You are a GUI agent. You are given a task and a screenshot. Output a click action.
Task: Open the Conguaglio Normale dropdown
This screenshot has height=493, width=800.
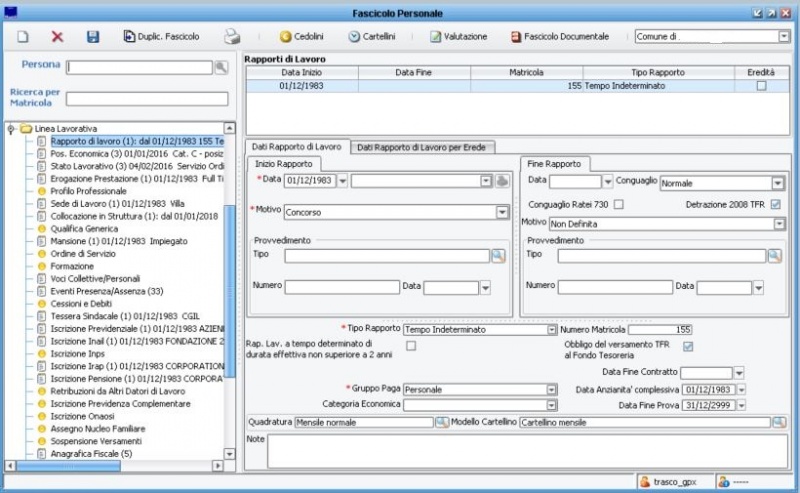pyautogui.click(x=777, y=183)
